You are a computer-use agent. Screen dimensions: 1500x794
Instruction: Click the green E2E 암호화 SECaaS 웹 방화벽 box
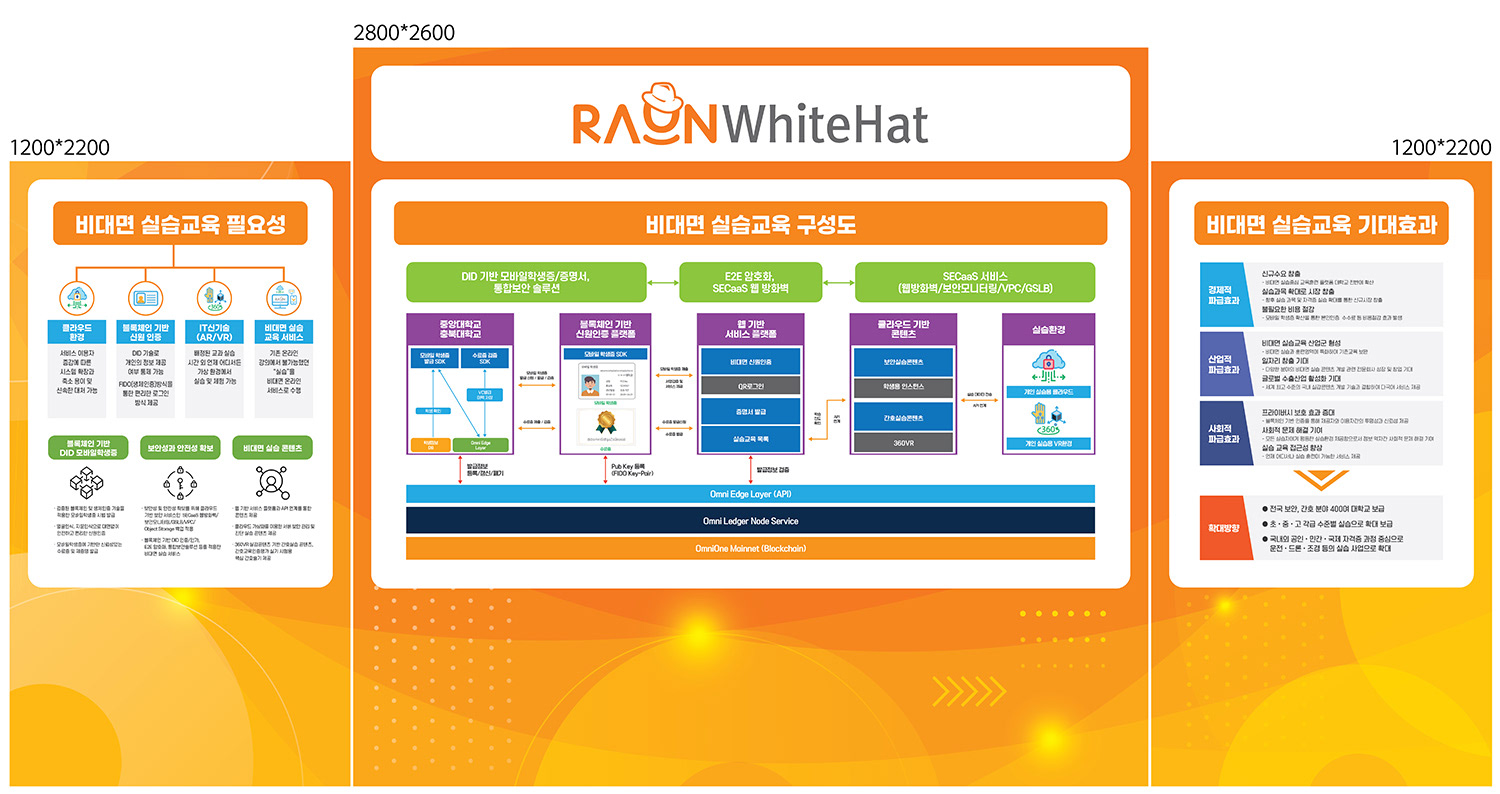(750, 282)
